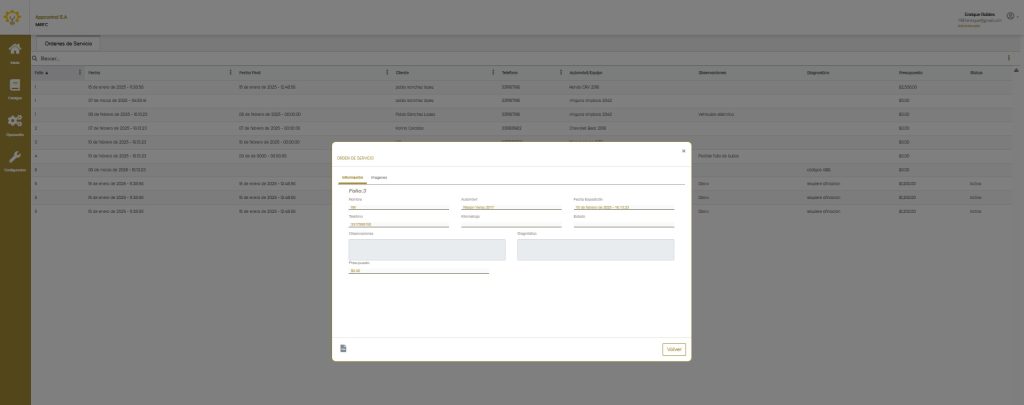Select the Ordenes de Servicio page tab
1024x405 pixels.
[68, 43]
